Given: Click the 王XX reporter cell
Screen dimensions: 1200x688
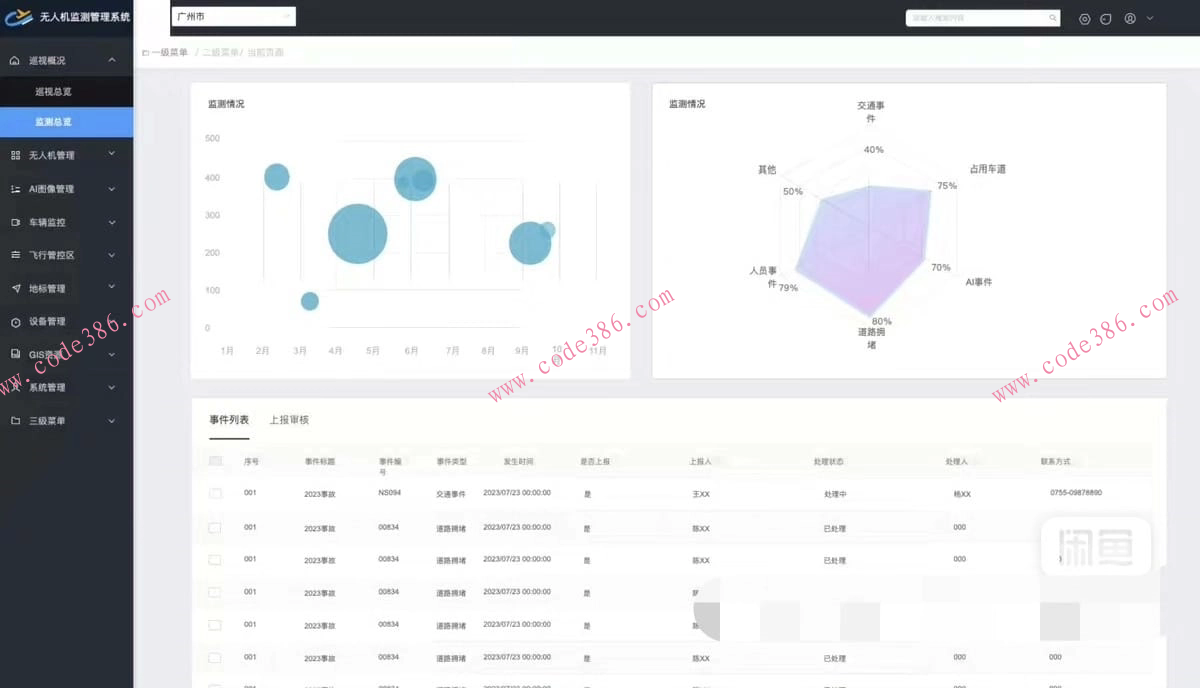Looking at the screenshot, I should 701,494.
